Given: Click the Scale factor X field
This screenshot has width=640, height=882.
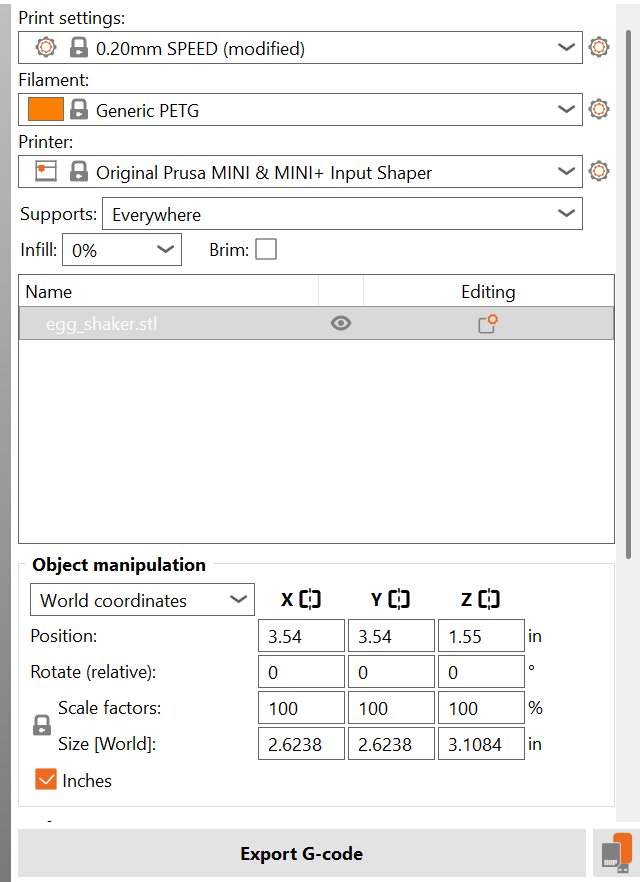Looking at the screenshot, I should click(x=301, y=708).
